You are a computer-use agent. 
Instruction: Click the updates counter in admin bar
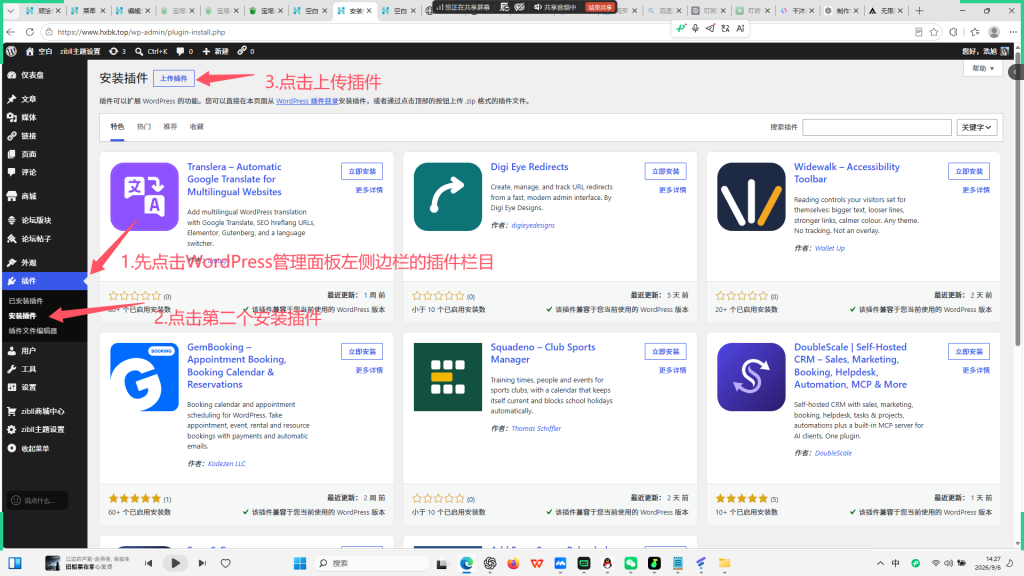118,51
